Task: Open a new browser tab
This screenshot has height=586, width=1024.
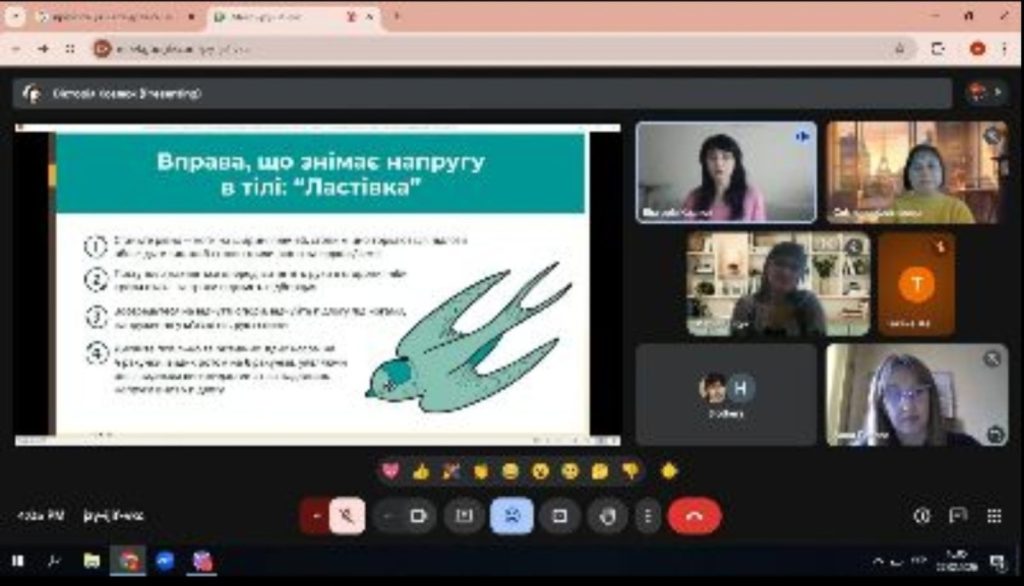Action: [397, 17]
